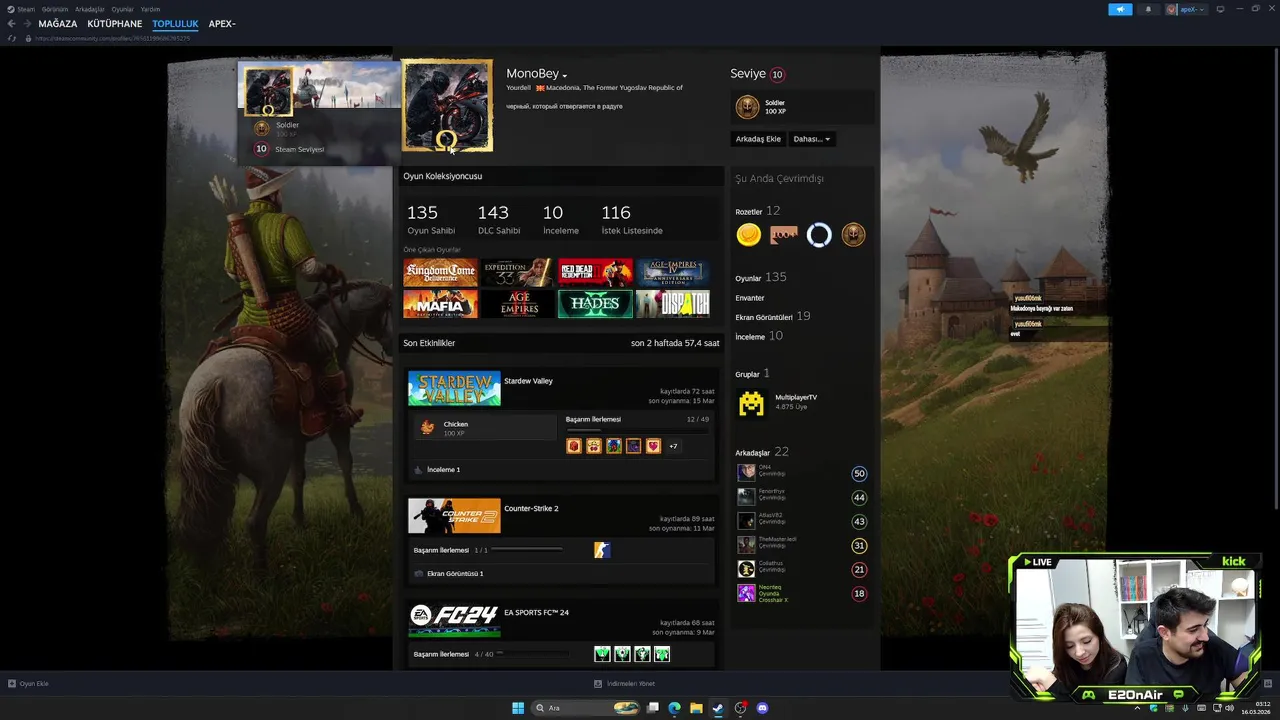Open the EA SPORTS FC 24 banner
Image resolution: width=1280 pixels, height=720 pixels.
pyautogui.click(x=454, y=620)
